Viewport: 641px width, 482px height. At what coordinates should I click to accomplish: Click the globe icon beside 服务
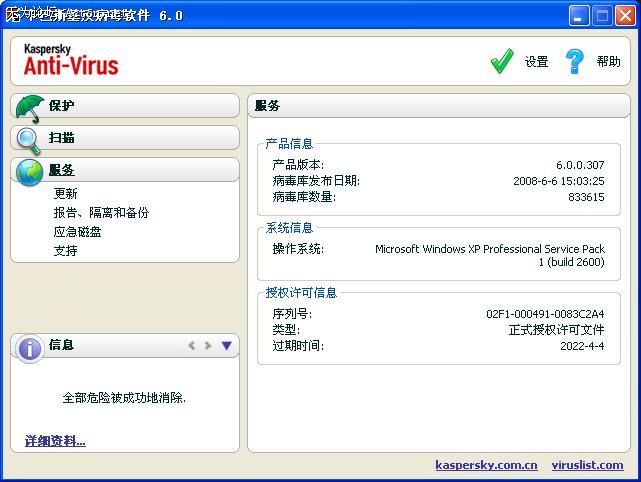point(30,171)
